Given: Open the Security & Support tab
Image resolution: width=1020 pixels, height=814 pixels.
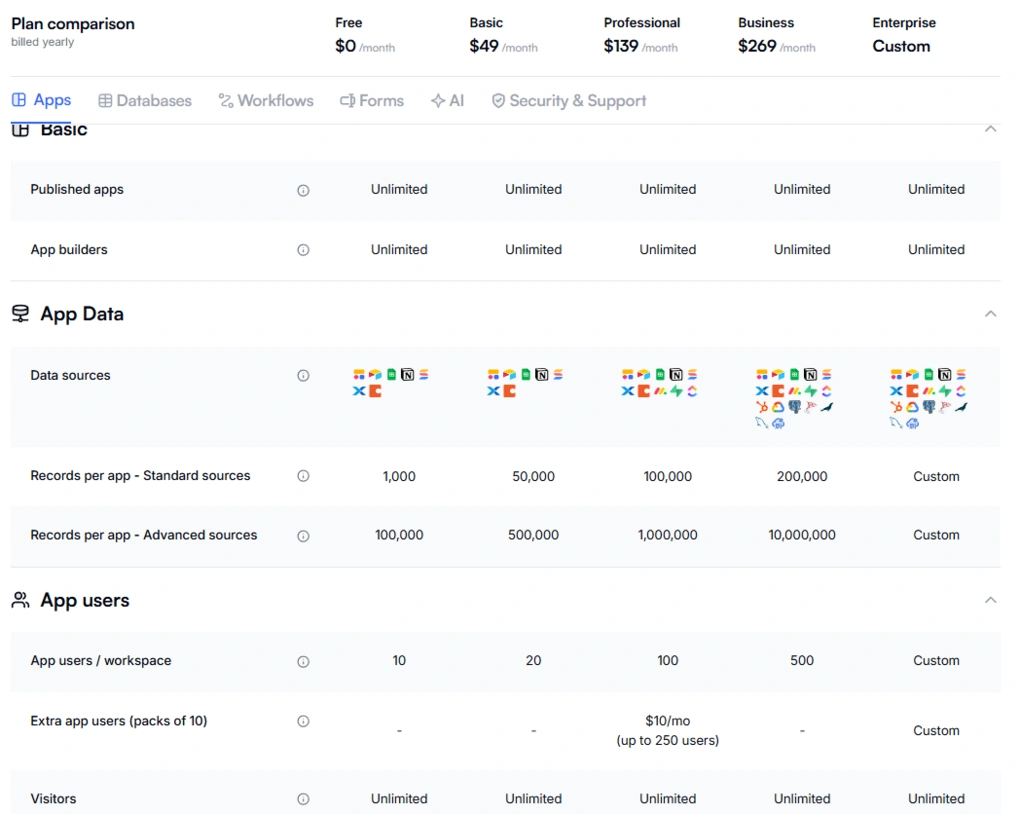Looking at the screenshot, I should [568, 100].
